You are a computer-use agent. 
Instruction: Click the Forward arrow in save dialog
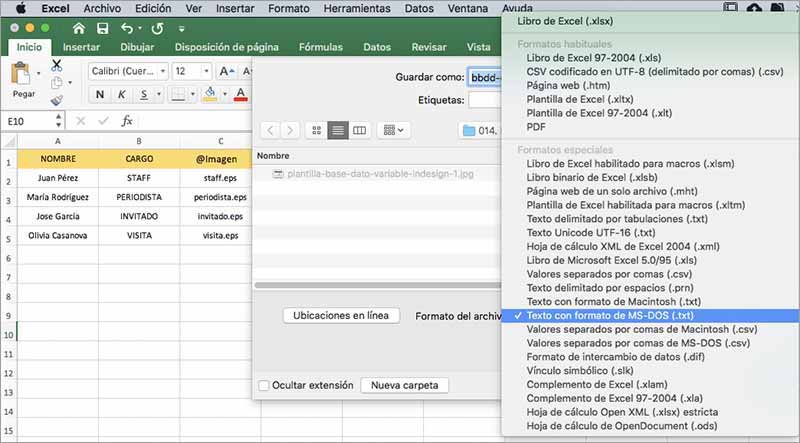290,130
